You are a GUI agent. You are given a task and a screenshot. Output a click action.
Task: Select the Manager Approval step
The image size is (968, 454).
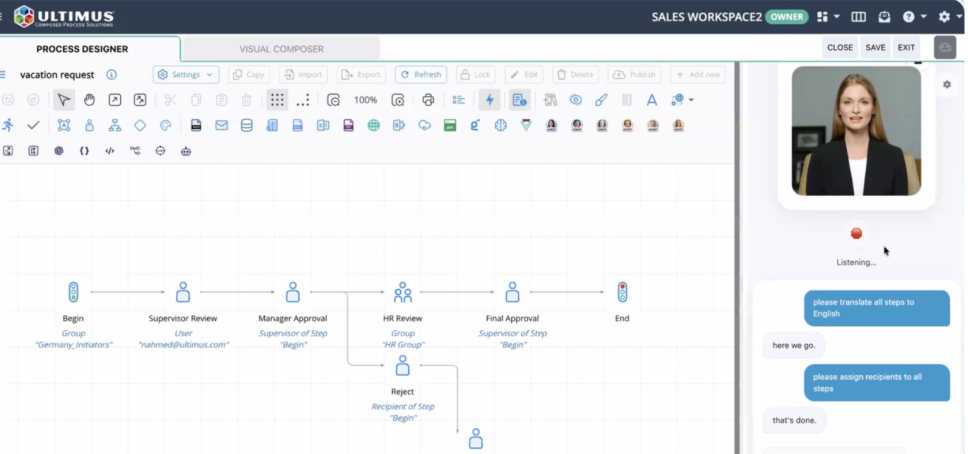pos(293,292)
